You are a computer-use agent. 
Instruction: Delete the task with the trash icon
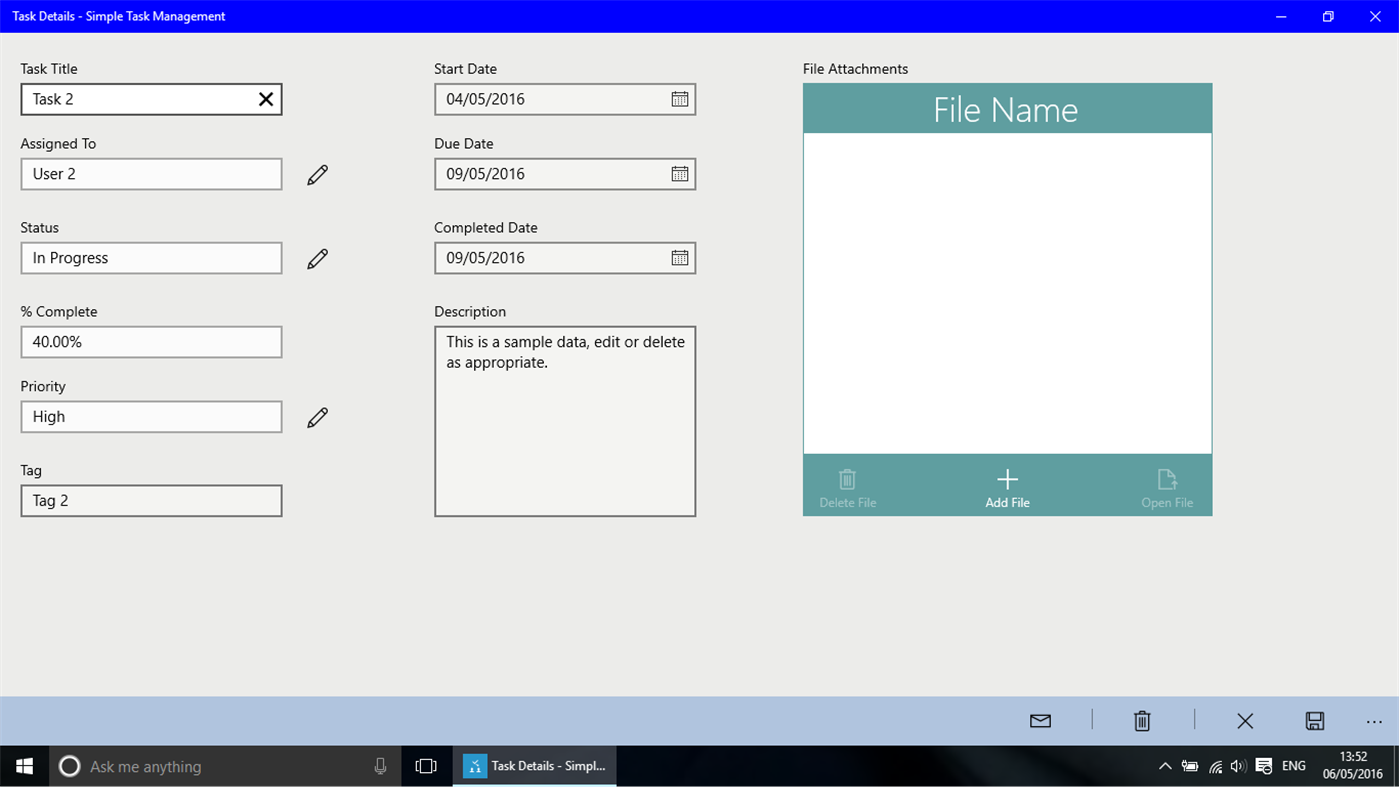tap(1142, 720)
